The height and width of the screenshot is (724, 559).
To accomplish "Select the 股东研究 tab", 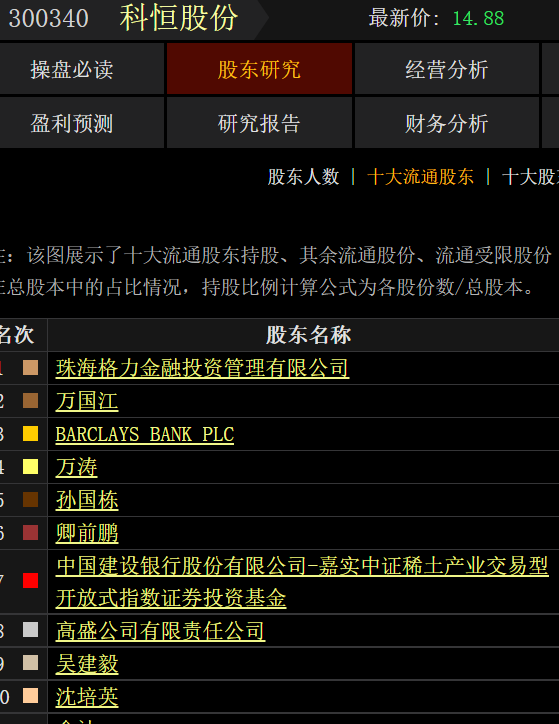I will [x=259, y=69].
